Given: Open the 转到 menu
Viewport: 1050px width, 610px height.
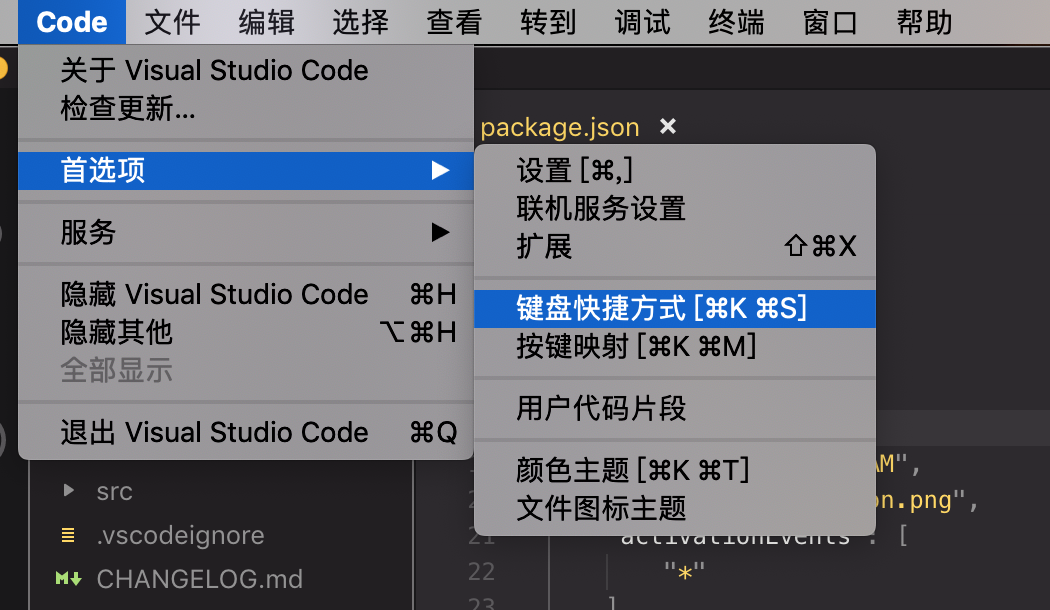Looking at the screenshot, I should pos(548,22).
